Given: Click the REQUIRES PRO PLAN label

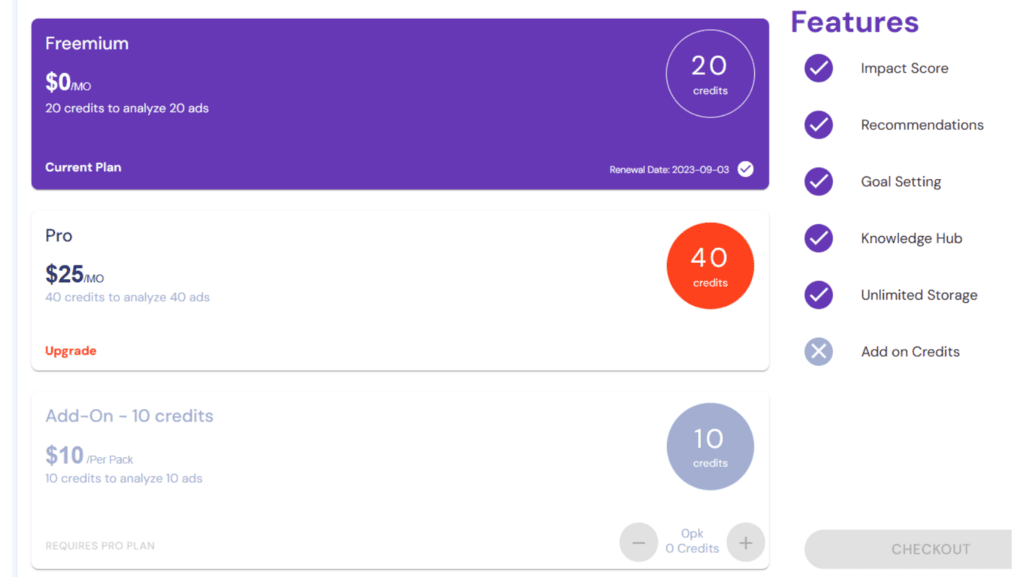Looking at the screenshot, I should point(98,545).
